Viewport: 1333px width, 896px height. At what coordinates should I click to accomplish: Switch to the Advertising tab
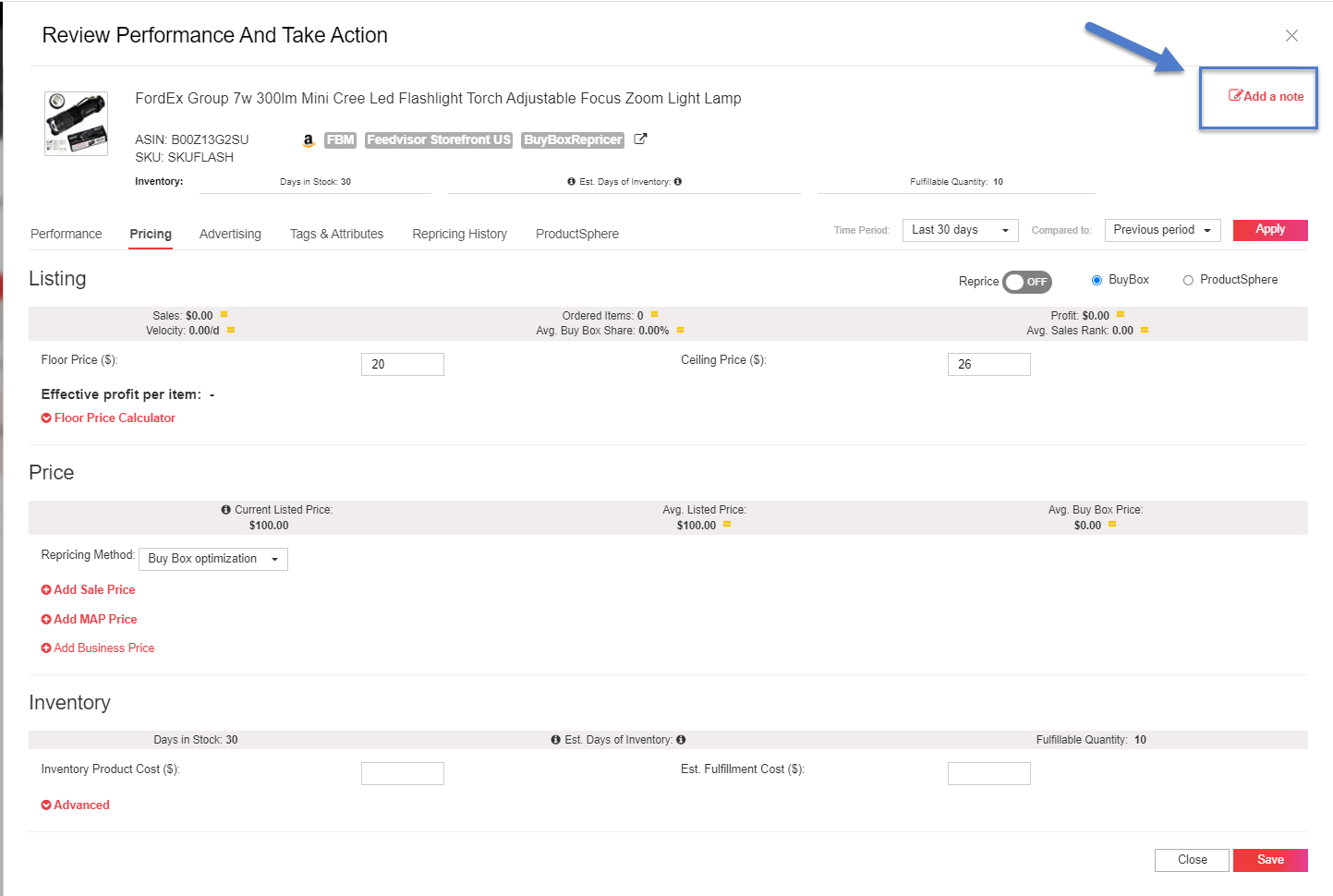coord(230,234)
